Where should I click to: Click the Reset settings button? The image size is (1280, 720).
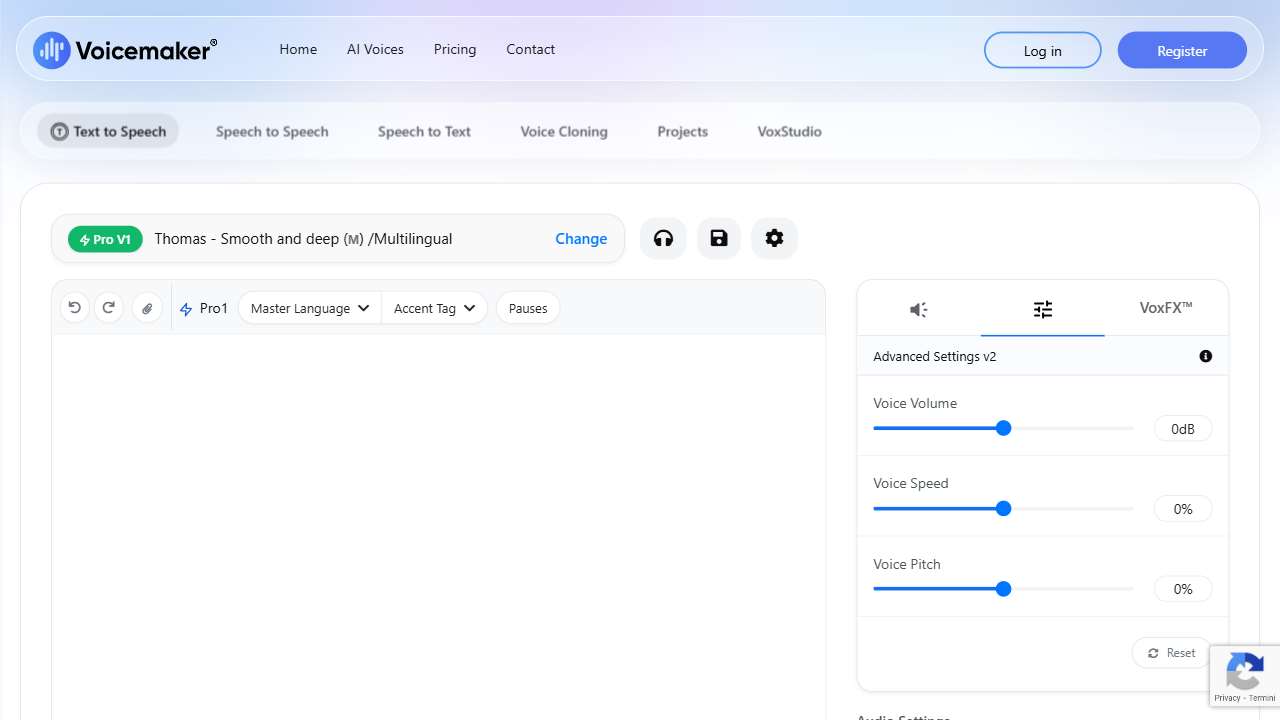pyautogui.click(x=1171, y=653)
